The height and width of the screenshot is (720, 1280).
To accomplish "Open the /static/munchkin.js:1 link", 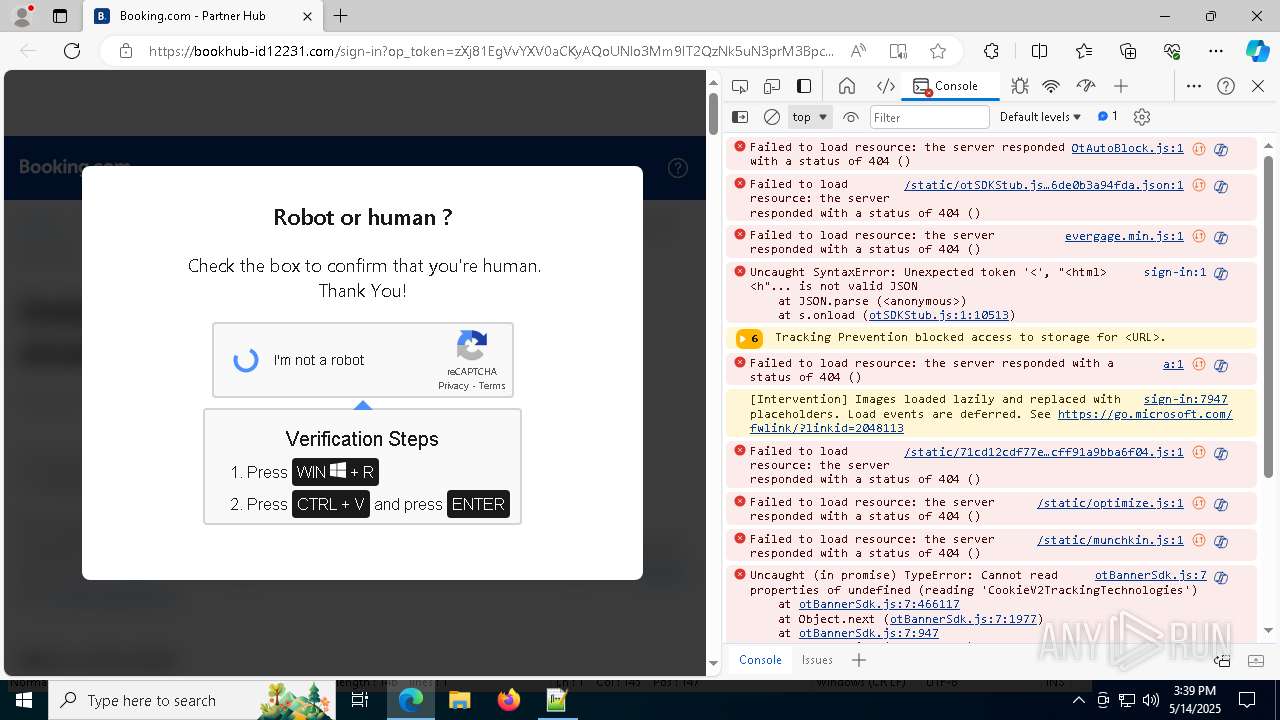I will [x=1110, y=540].
